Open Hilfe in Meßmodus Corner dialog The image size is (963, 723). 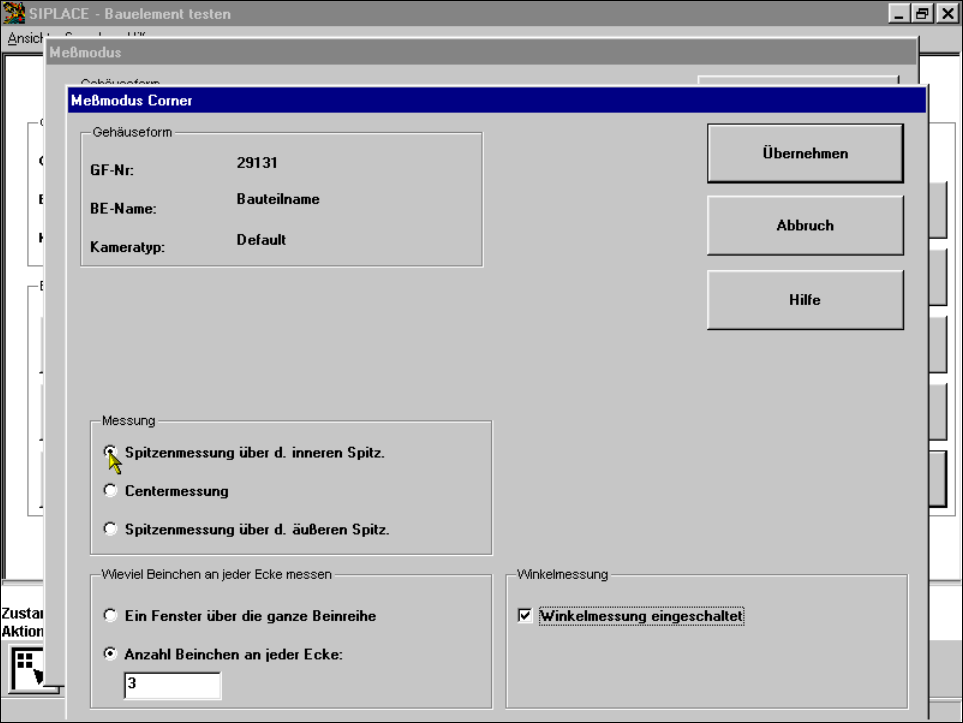point(805,300)
